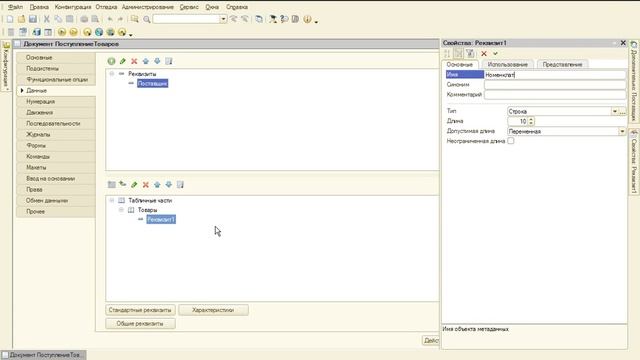Click the filter icon in Свойства panel toolbar

[x=470, y=53]
